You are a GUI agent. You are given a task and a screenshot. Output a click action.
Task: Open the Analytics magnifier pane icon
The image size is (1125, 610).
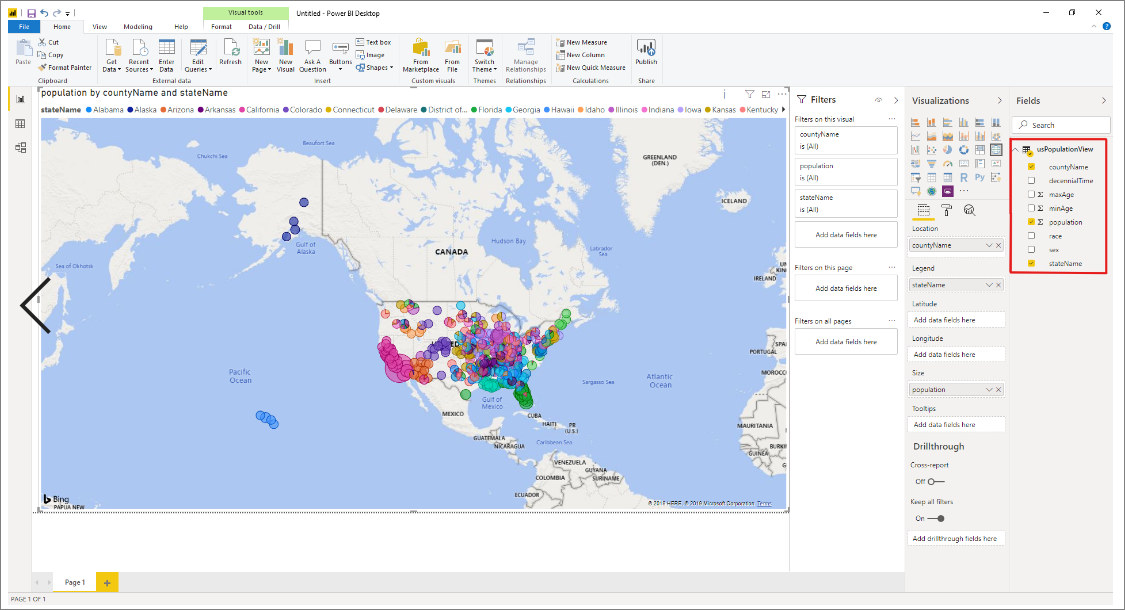[968, 208]
